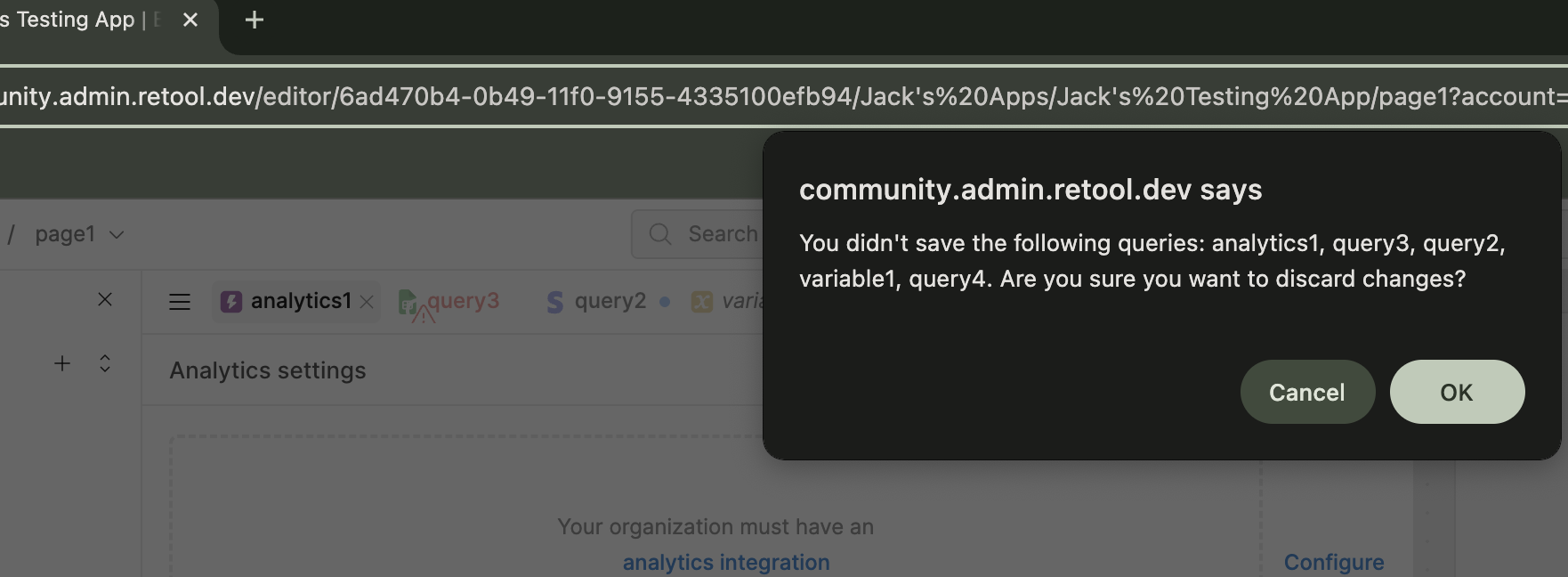Open the query list hamburger menu

point(180,302)
